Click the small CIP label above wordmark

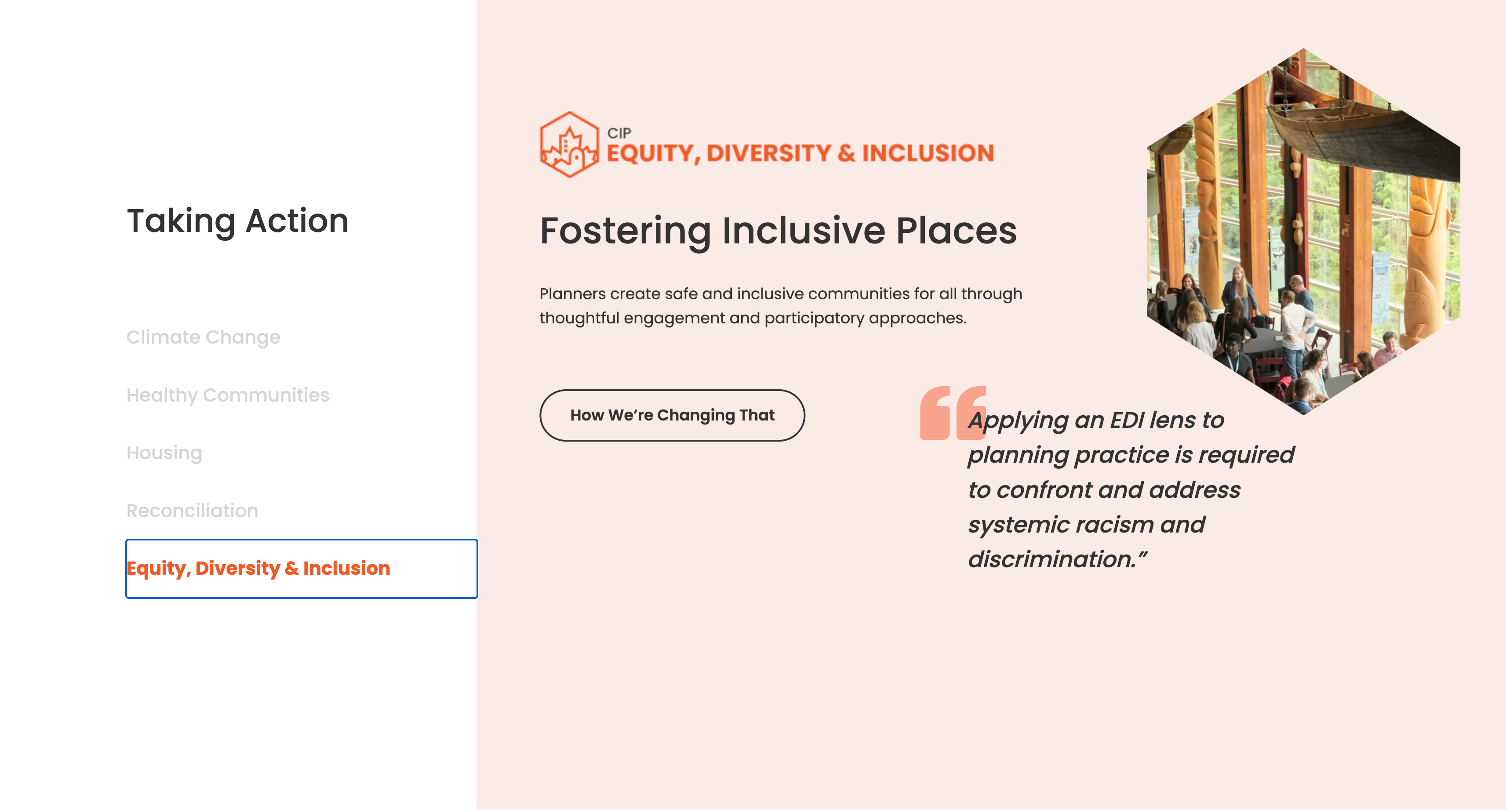coord(618,133)
